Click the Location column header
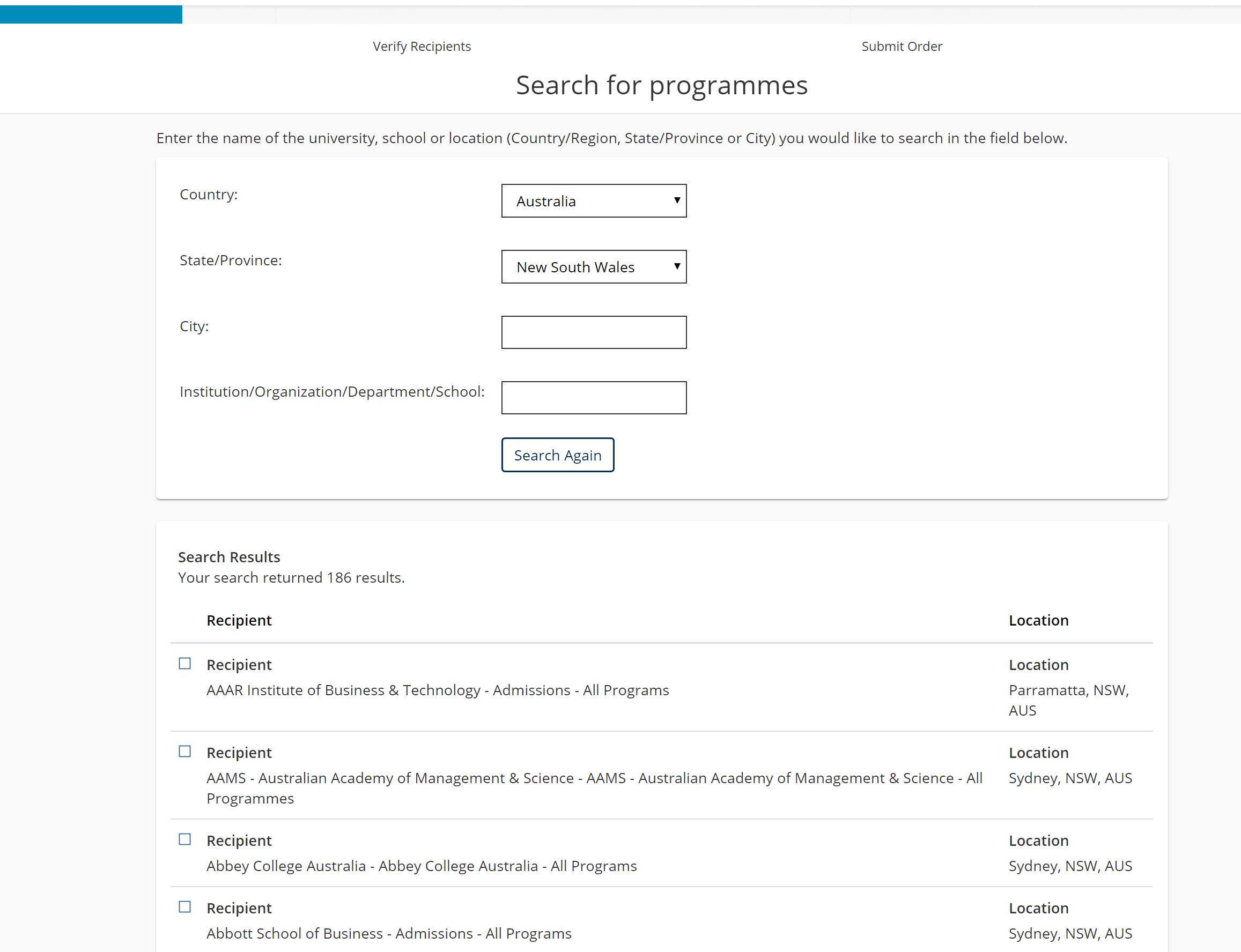Image resolution: width=1241 pixels, height=952 pixels. [1038, 621]
